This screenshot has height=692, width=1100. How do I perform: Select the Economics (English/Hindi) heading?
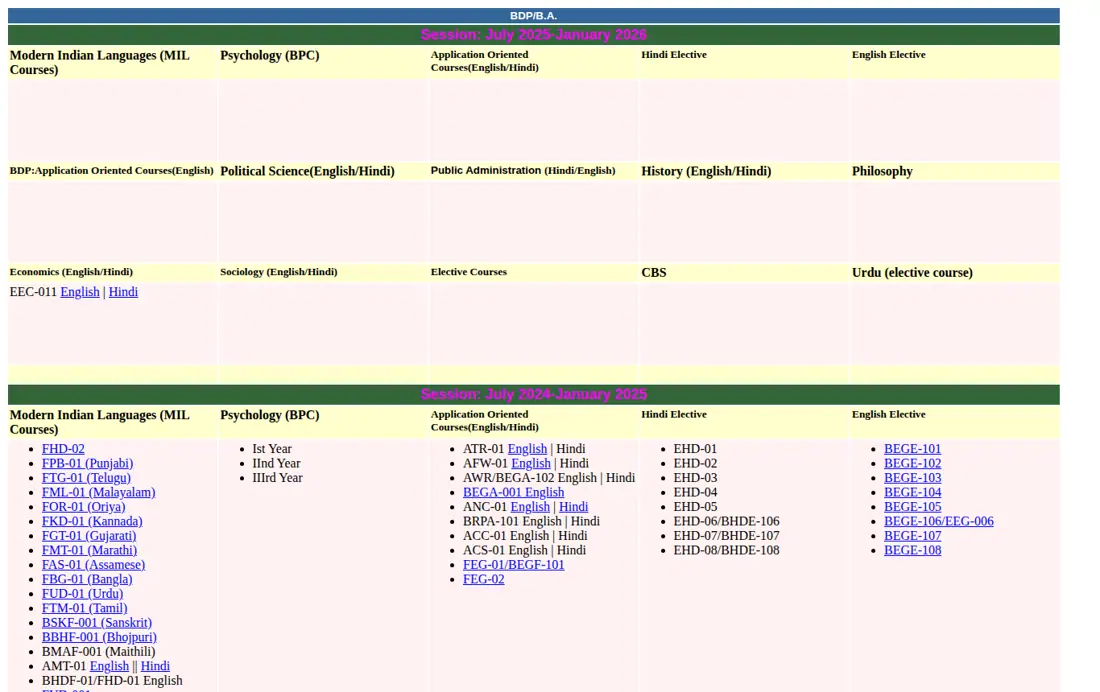[x=71, y=272]
